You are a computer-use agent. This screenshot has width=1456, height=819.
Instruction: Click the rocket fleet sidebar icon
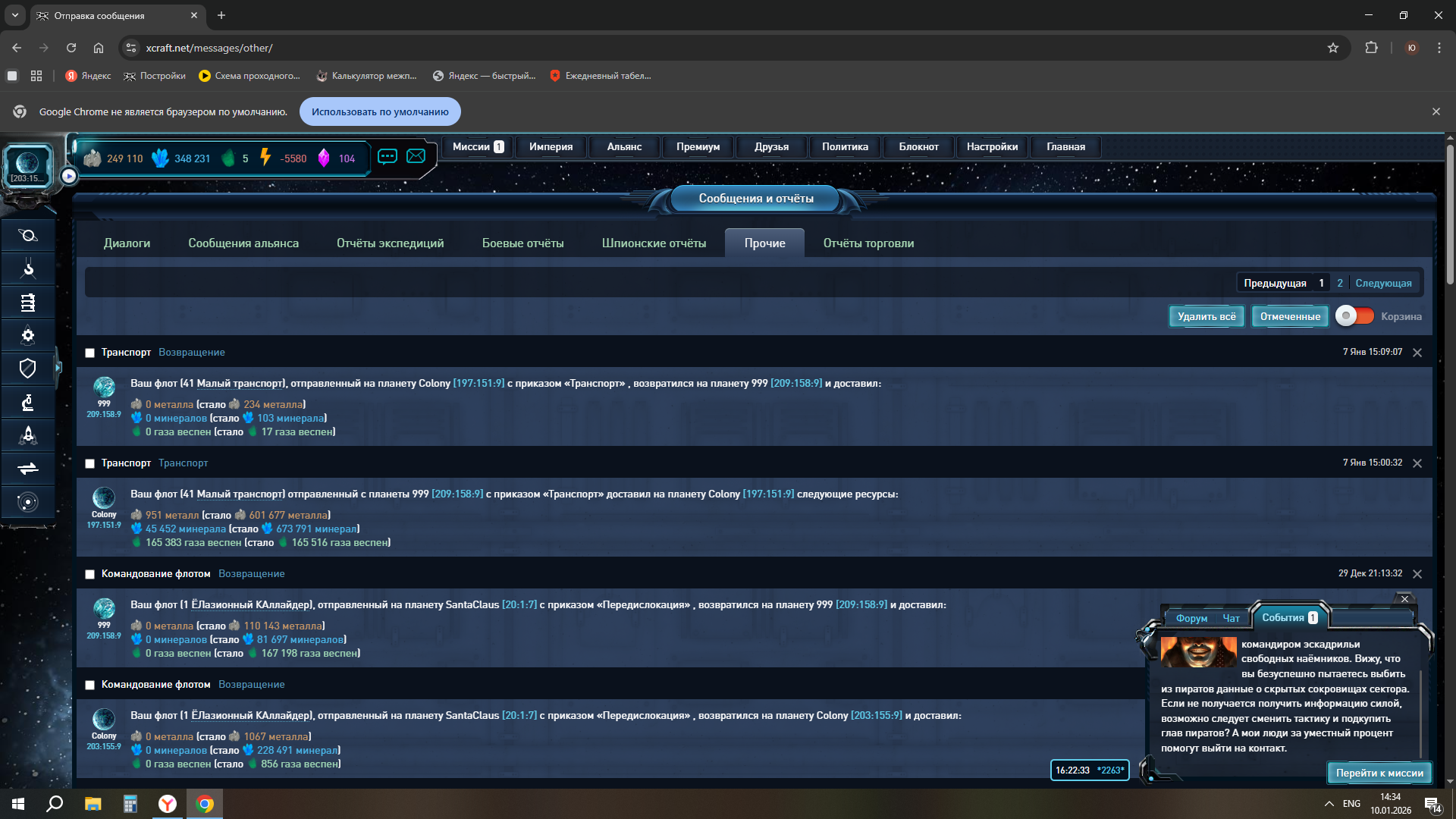[x=28, y=435]
